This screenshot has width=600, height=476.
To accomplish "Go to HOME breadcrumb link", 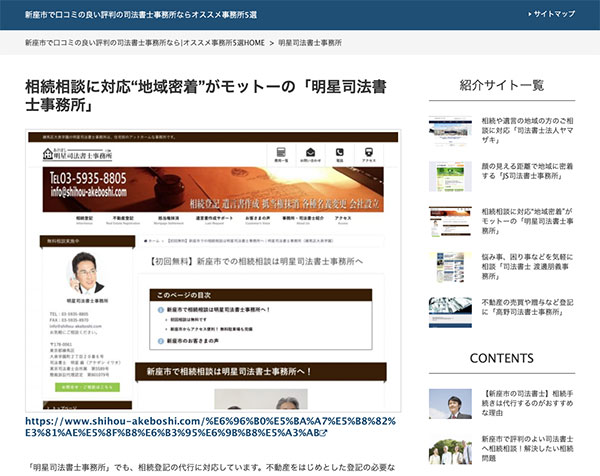I will tap(145, 43).
